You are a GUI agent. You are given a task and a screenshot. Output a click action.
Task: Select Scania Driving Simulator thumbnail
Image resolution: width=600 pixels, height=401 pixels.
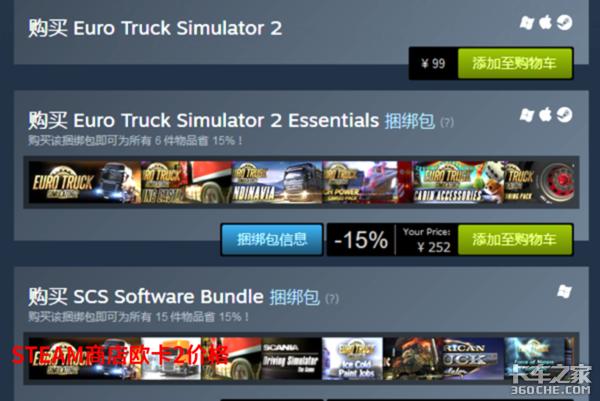point(292,359)
